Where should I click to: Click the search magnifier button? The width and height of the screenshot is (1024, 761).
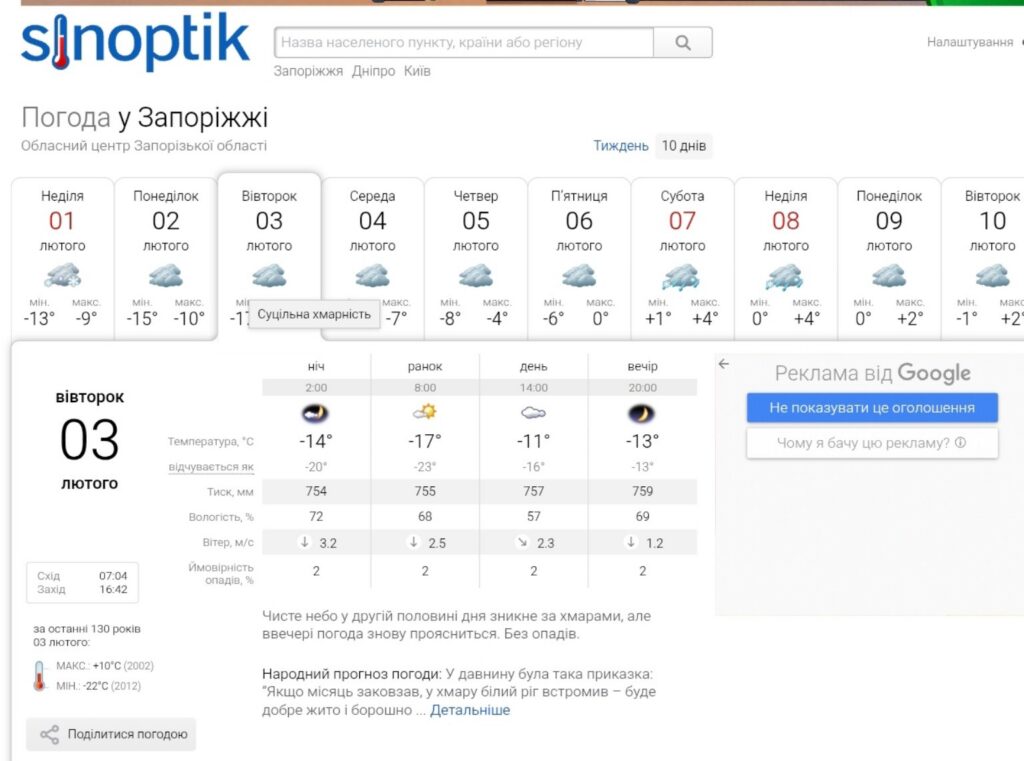pos(683,43)
